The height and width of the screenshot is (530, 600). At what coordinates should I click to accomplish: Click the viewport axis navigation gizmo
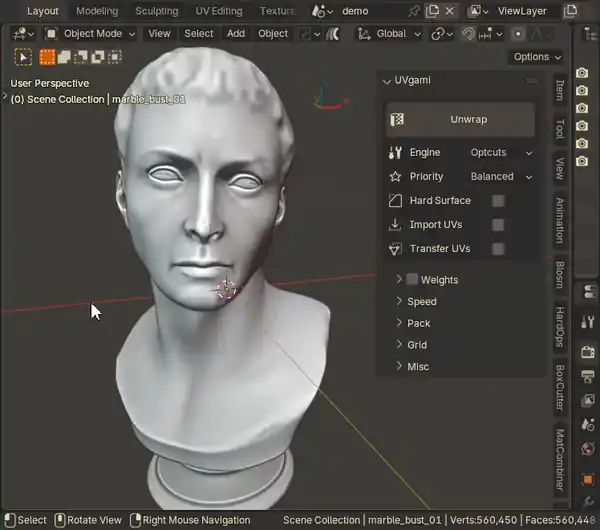click(328, 99)
